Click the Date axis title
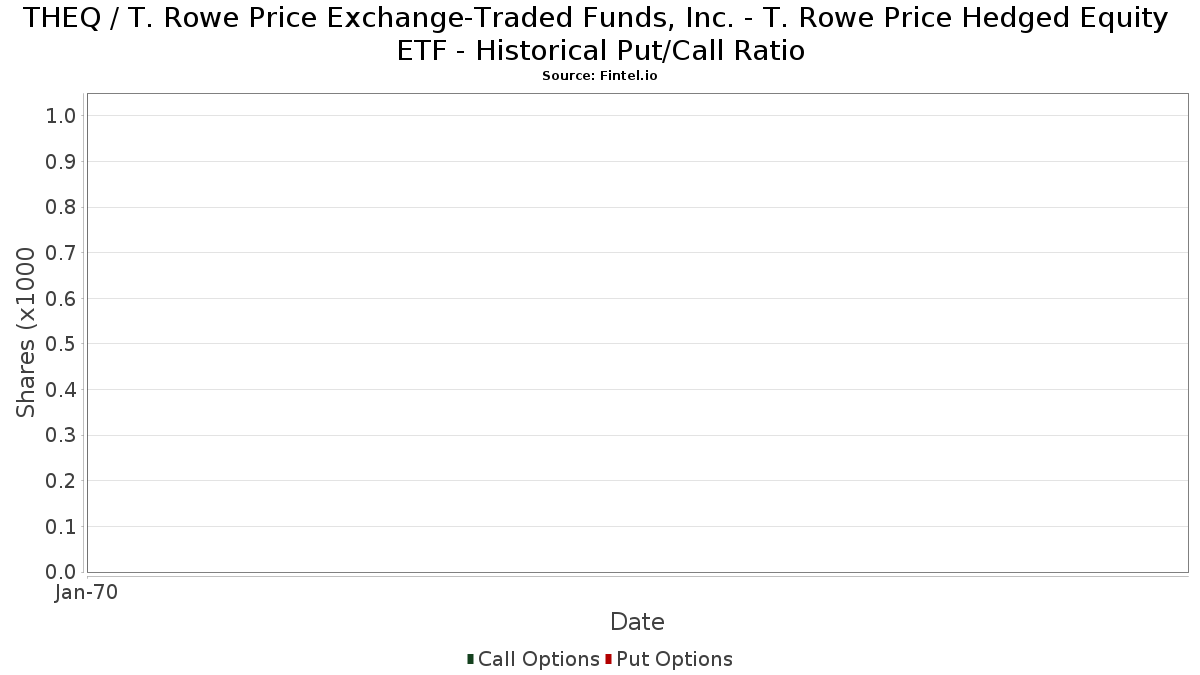 pyautogui.click(x=637, y=622)
